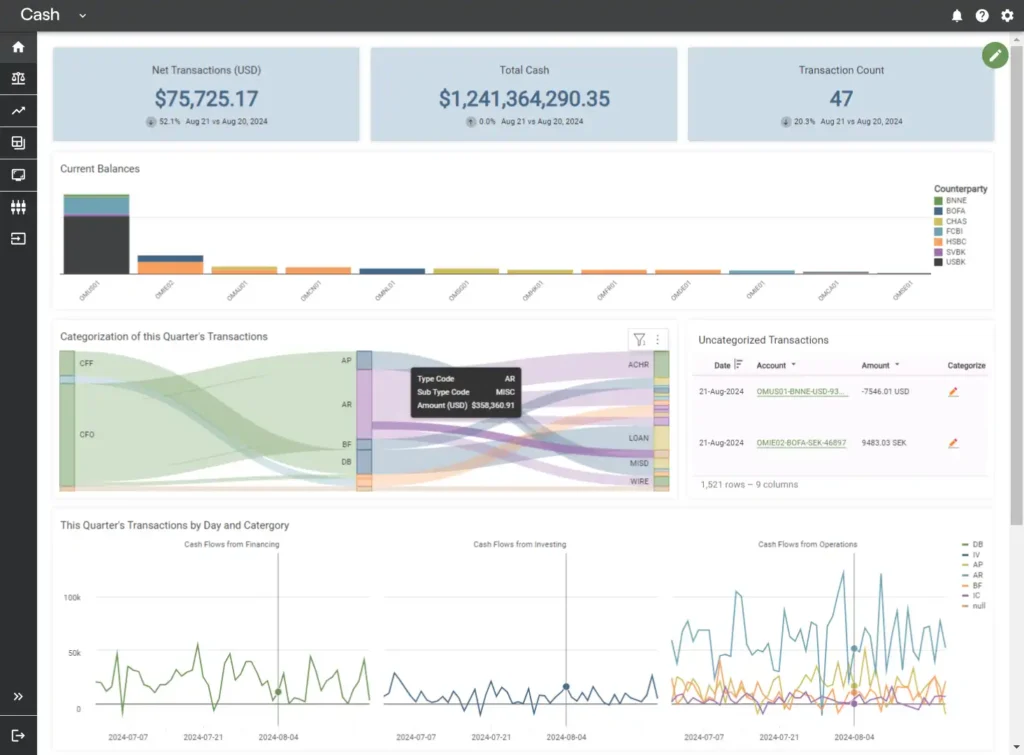This screenshot has width=1024, height=755.
Task: Click the CHAS counterparty legend swatch
Action: pos(938,221)
